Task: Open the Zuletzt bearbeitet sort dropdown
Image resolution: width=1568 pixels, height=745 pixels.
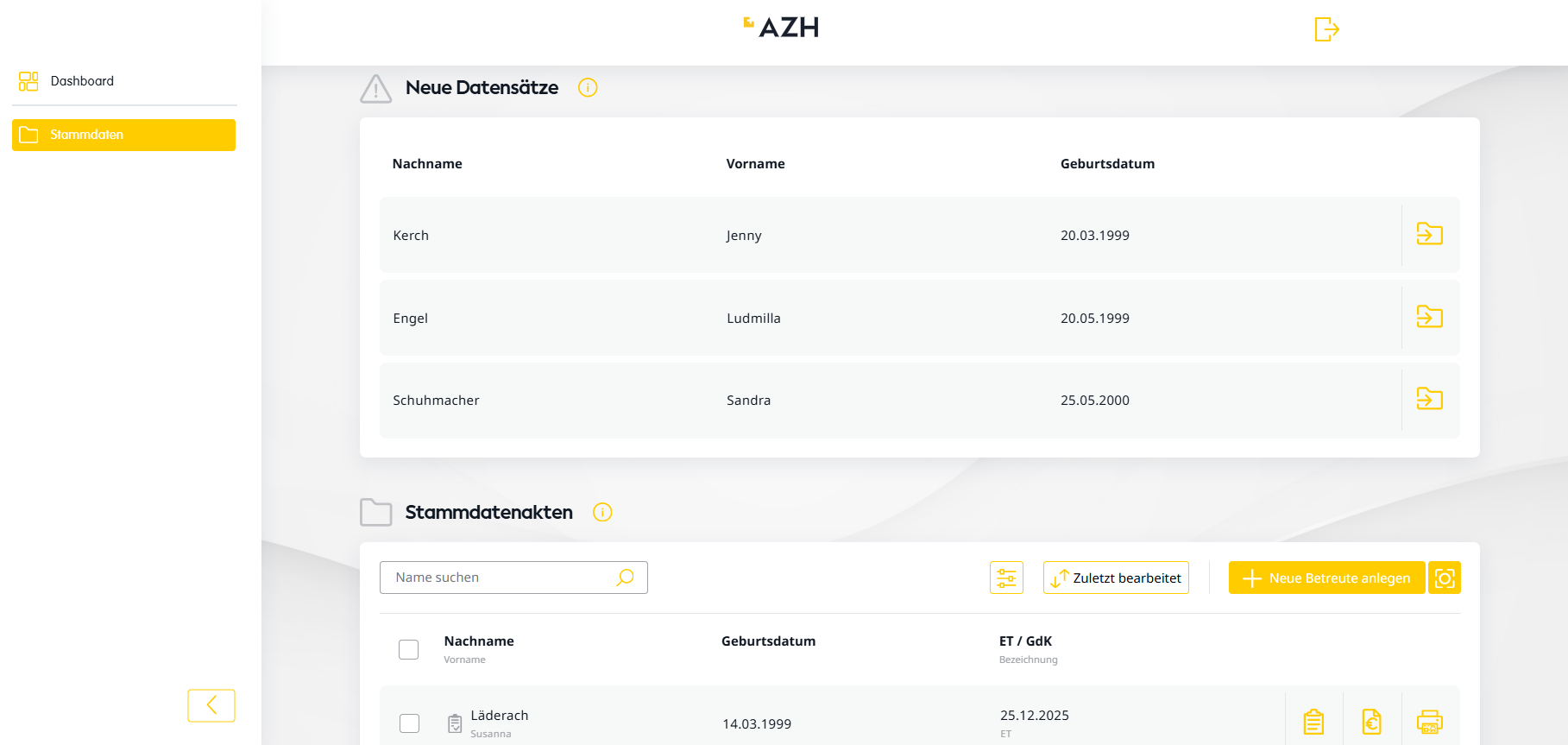Action: [1116, 578]
